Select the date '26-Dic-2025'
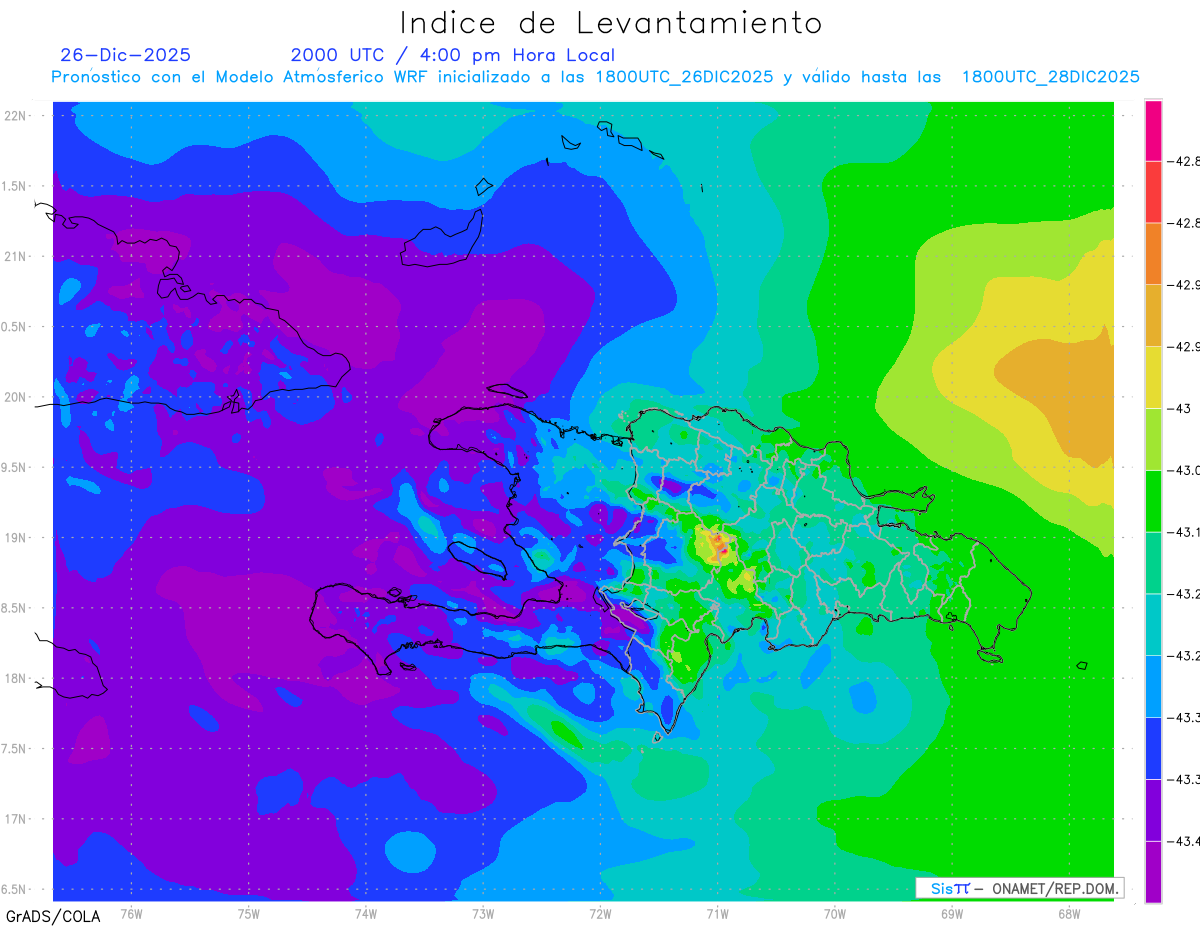 [x=126, y=56]
